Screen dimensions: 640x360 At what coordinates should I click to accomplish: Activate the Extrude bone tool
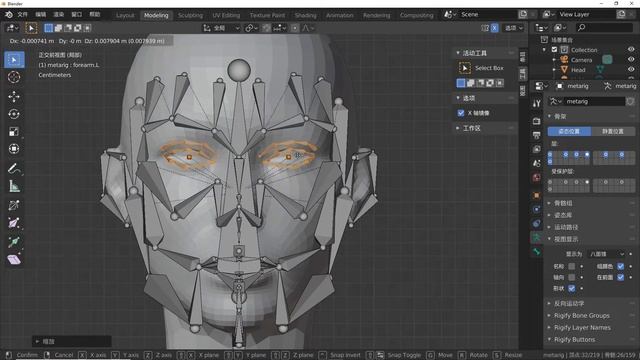click(14, 242)
